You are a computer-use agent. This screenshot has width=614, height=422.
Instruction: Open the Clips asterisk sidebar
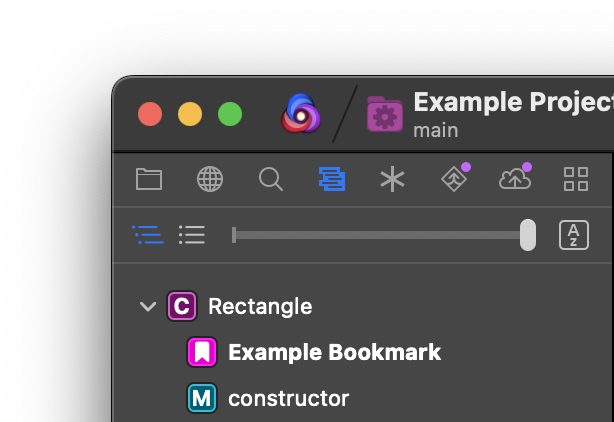pyautogui.click(x=392, y=179)
